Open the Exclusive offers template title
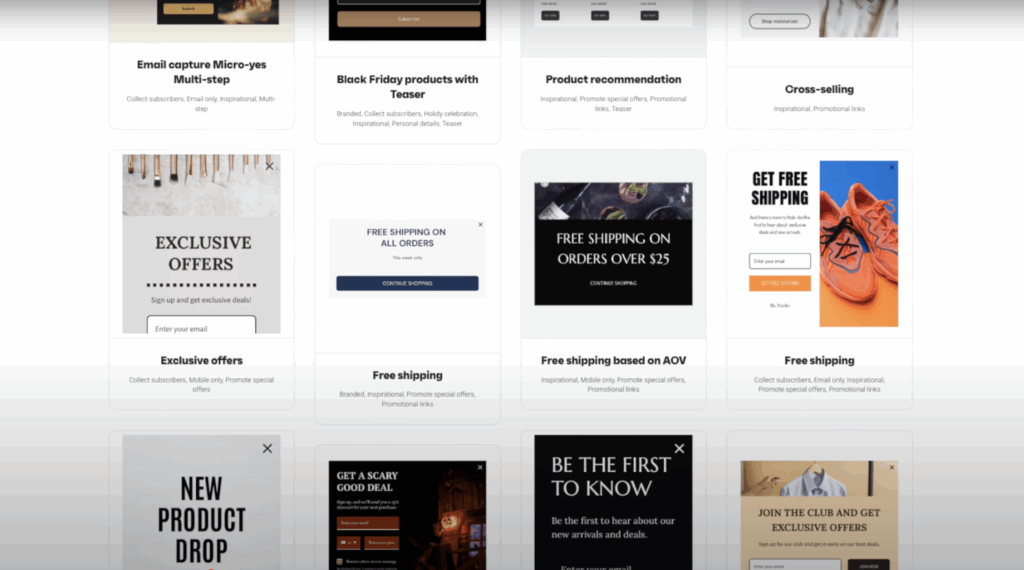This screenshot has height=570, width=1024. pos(201,360)
